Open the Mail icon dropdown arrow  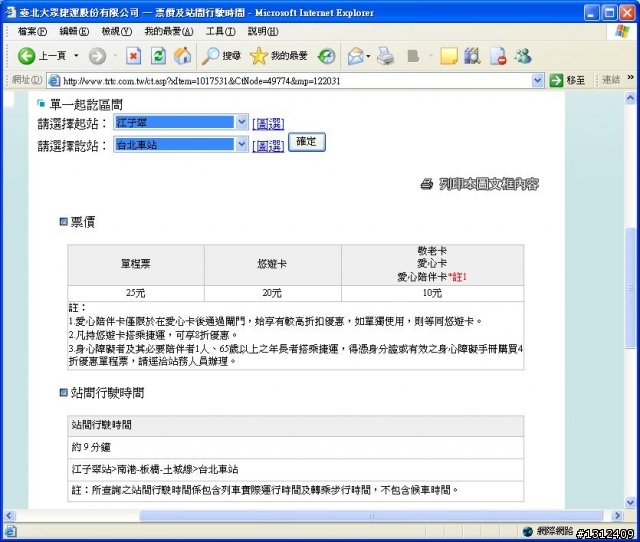click(x=368, y=56)
